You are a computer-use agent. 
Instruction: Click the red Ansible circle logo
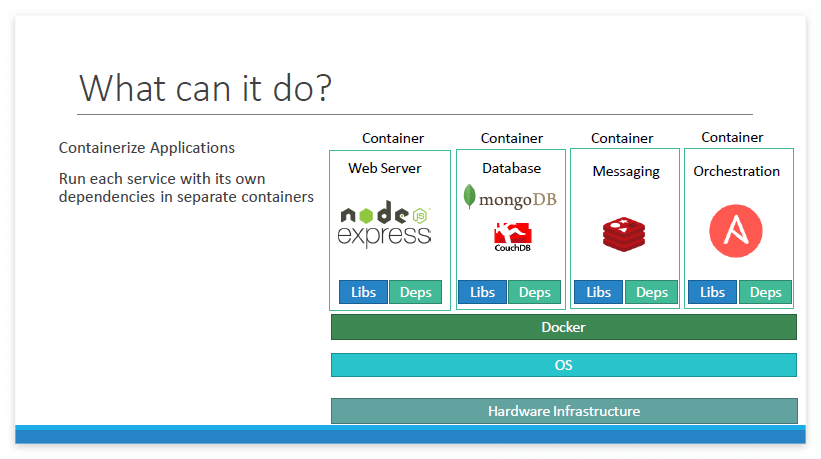click(x=736, y=231)
